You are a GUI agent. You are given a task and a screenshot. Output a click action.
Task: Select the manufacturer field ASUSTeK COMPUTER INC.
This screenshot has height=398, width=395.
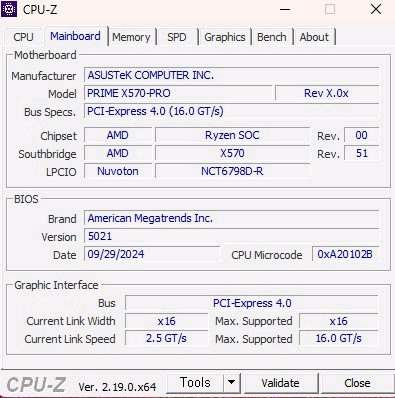coord(231,75)
